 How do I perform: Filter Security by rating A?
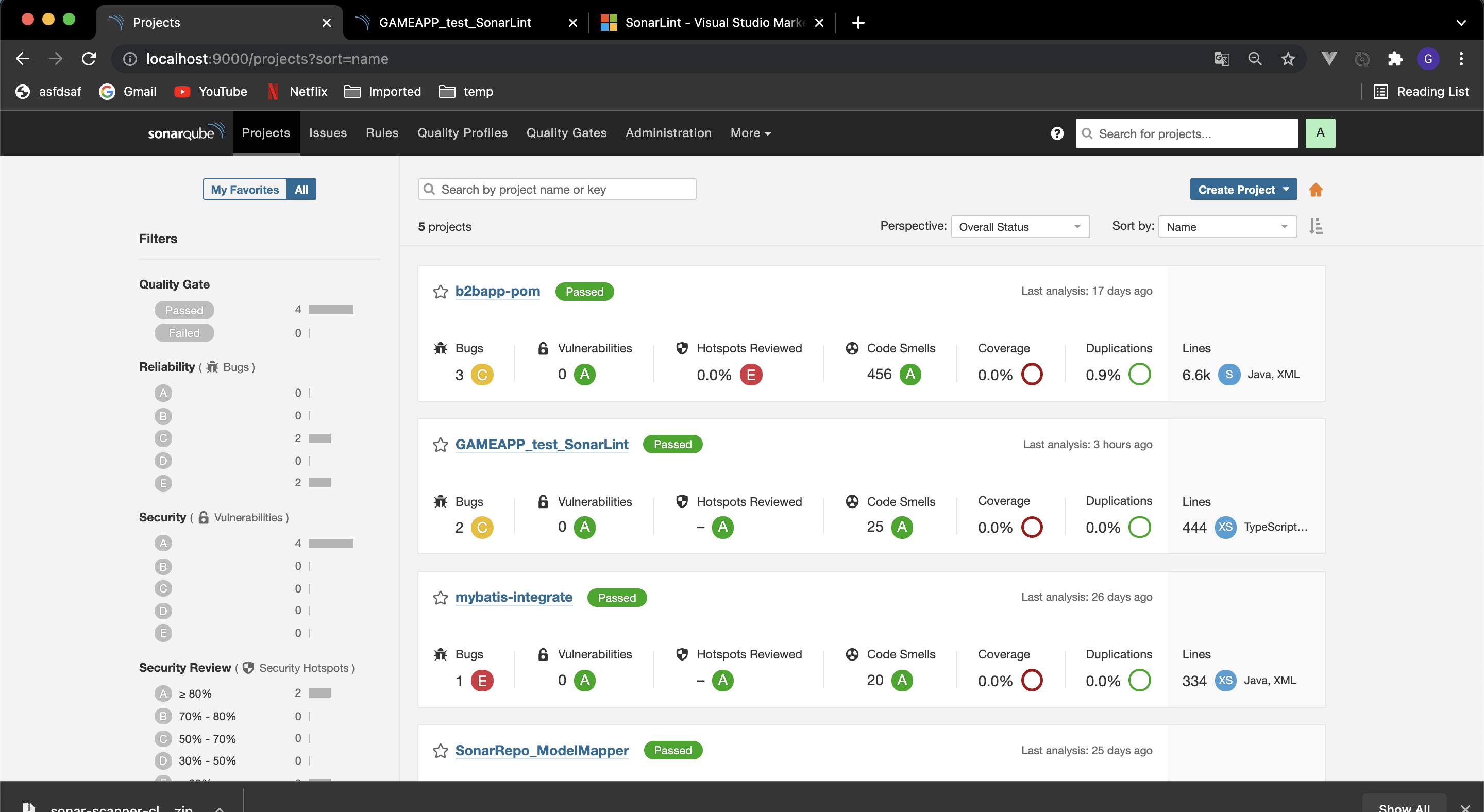163,544
